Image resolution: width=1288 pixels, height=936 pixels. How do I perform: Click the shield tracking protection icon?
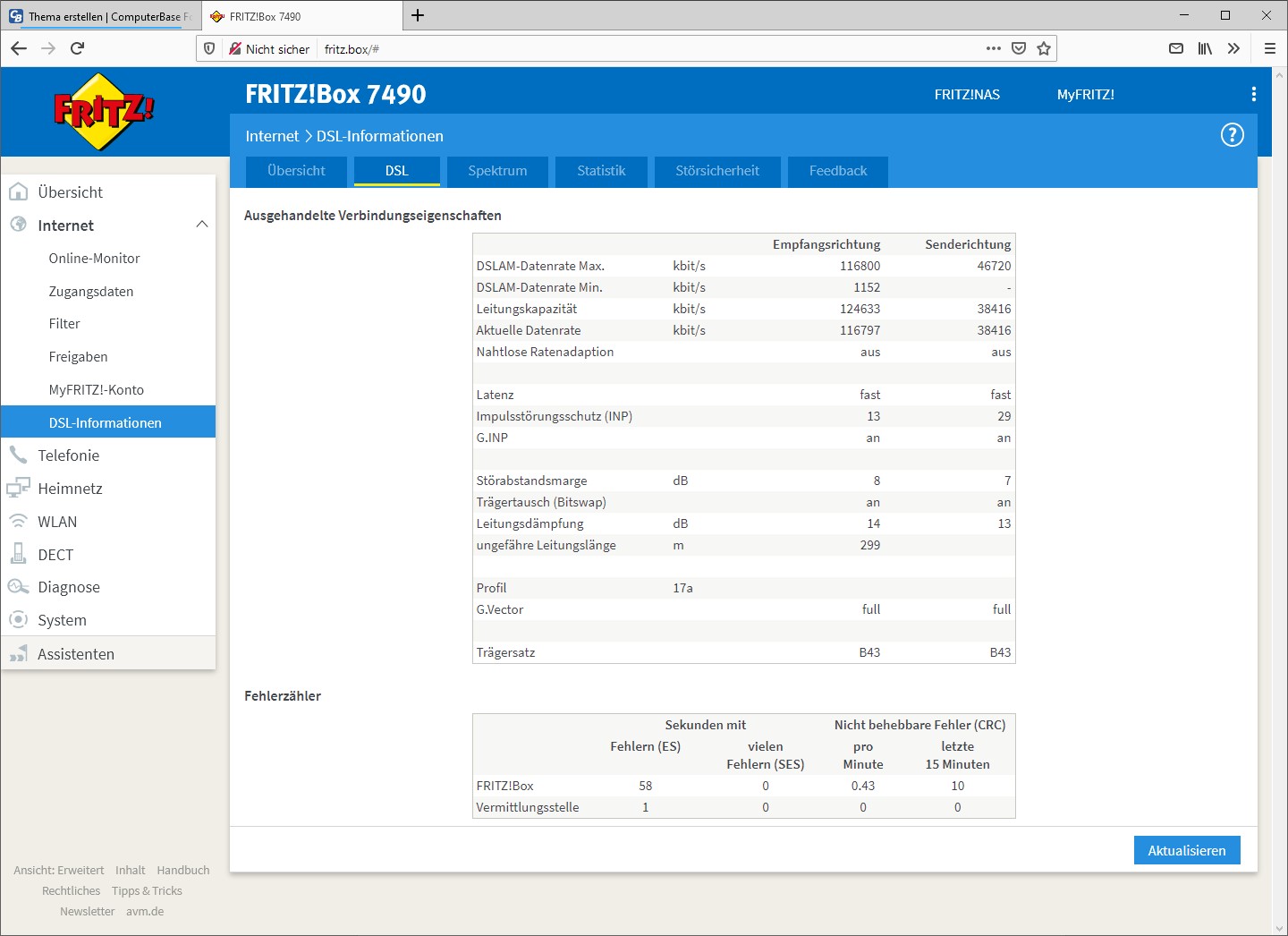[x=209, y=48]
